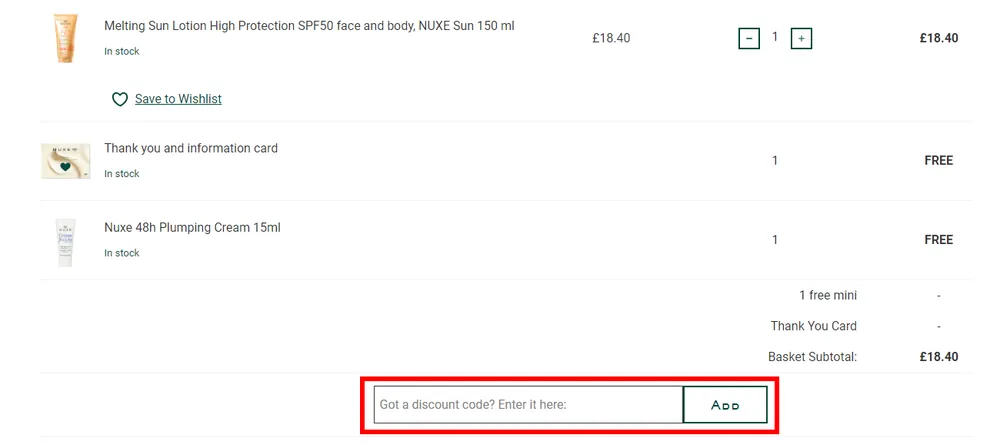Viewport: 1000px width, 445px height.
Task: Click the 1 free mini label
Action: [x=828, y=295]
